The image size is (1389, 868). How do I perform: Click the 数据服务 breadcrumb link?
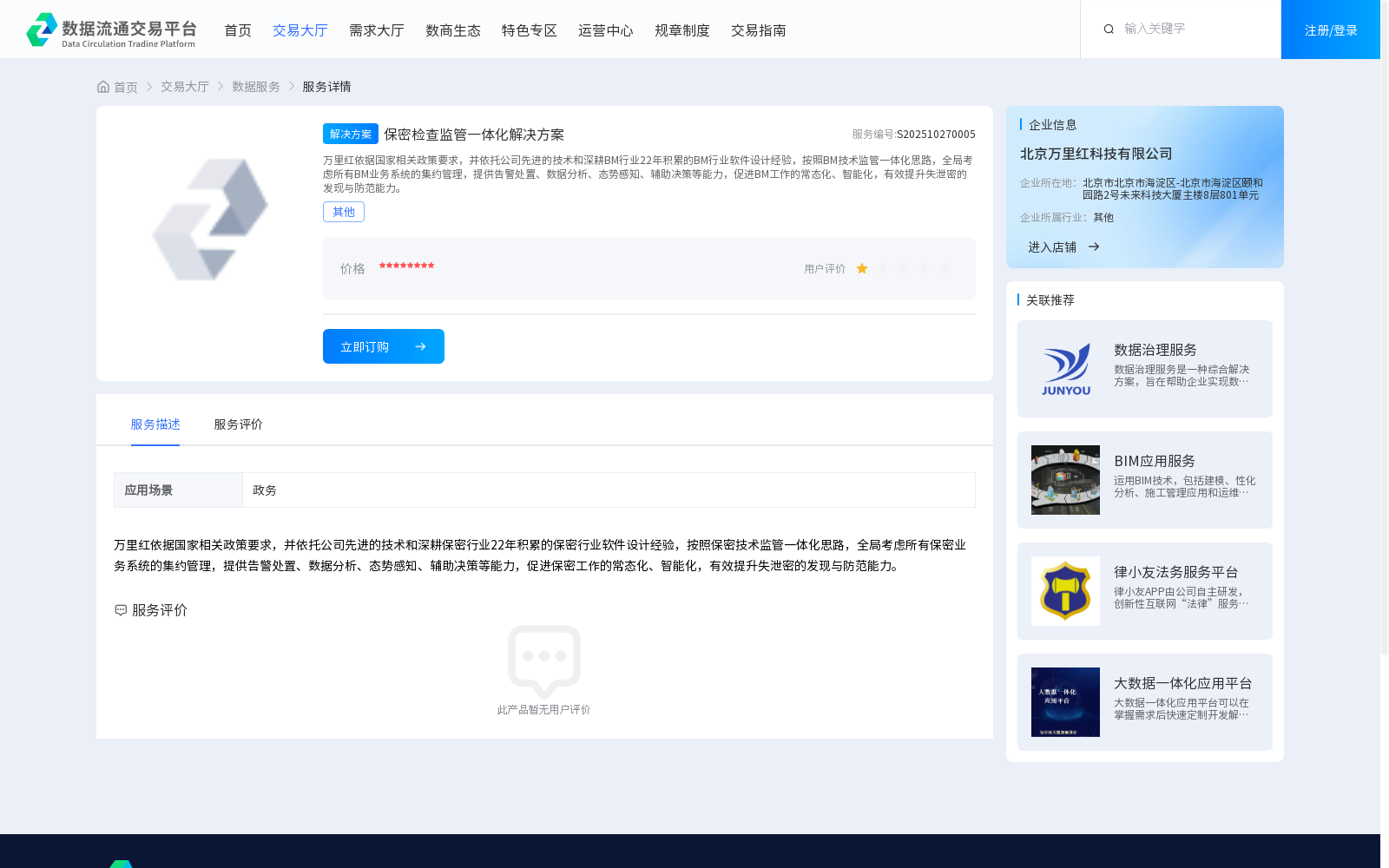point(256,87)
